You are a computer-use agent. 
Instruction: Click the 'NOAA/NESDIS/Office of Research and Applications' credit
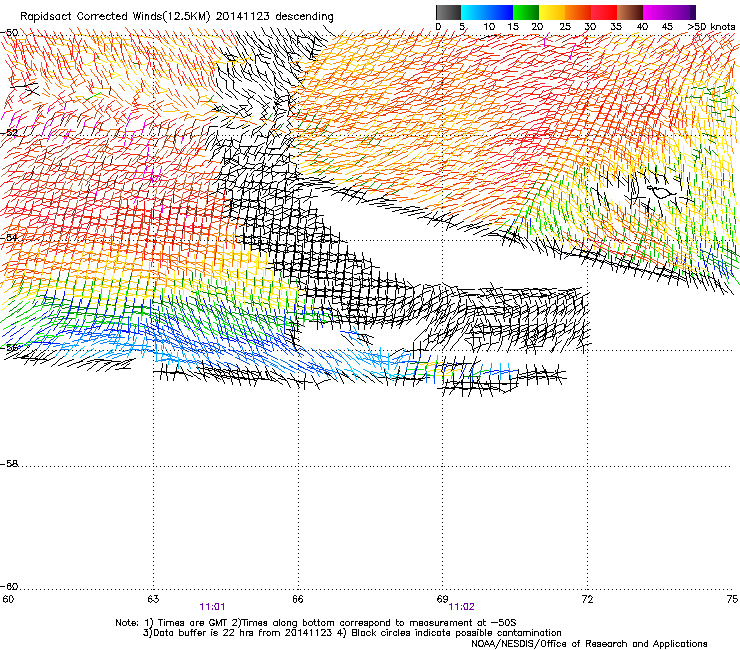point(589,644)
